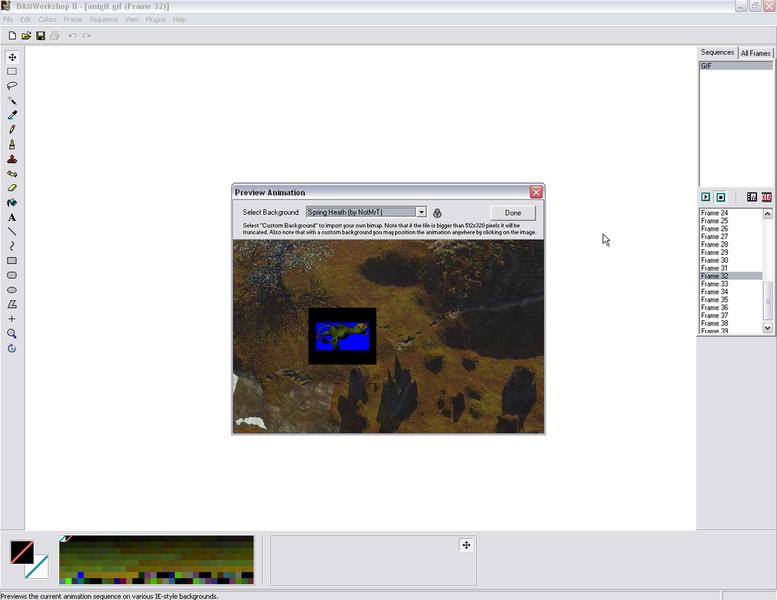Select Frame 31 in the frame list

coord(731,268)
